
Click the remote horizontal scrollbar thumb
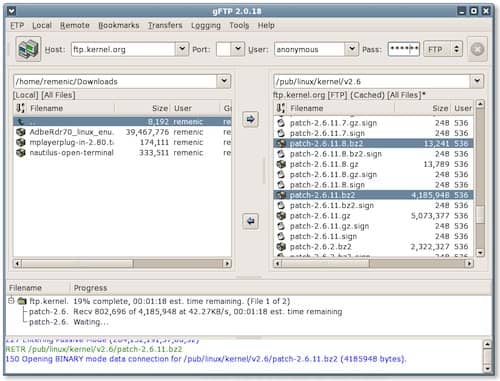325,264
